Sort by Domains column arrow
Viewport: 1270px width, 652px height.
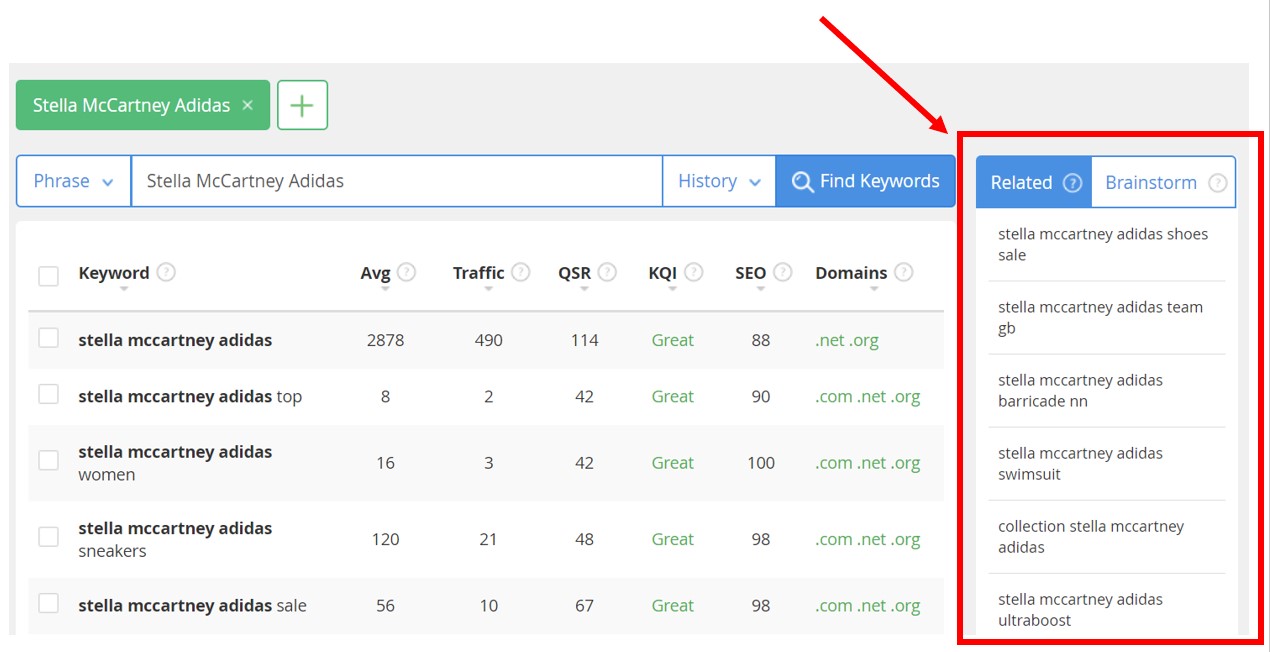coord(874,289)
